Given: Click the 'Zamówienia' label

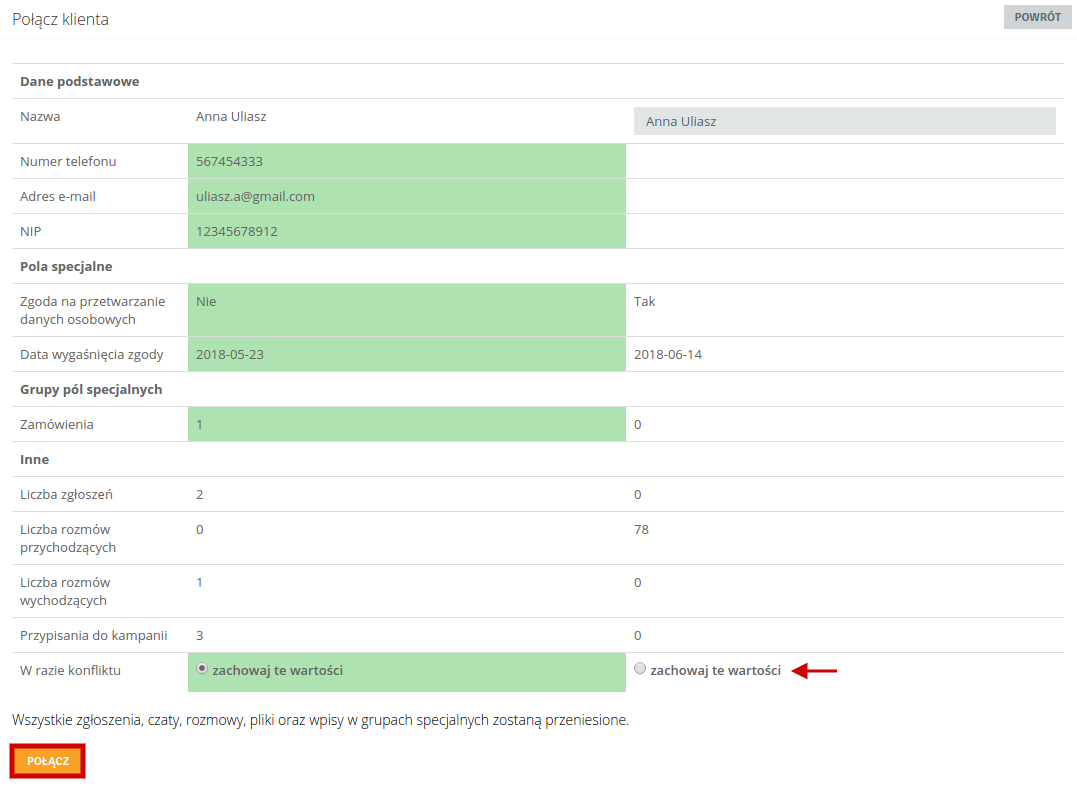Looking at the screenshot, I should point(56,424).
